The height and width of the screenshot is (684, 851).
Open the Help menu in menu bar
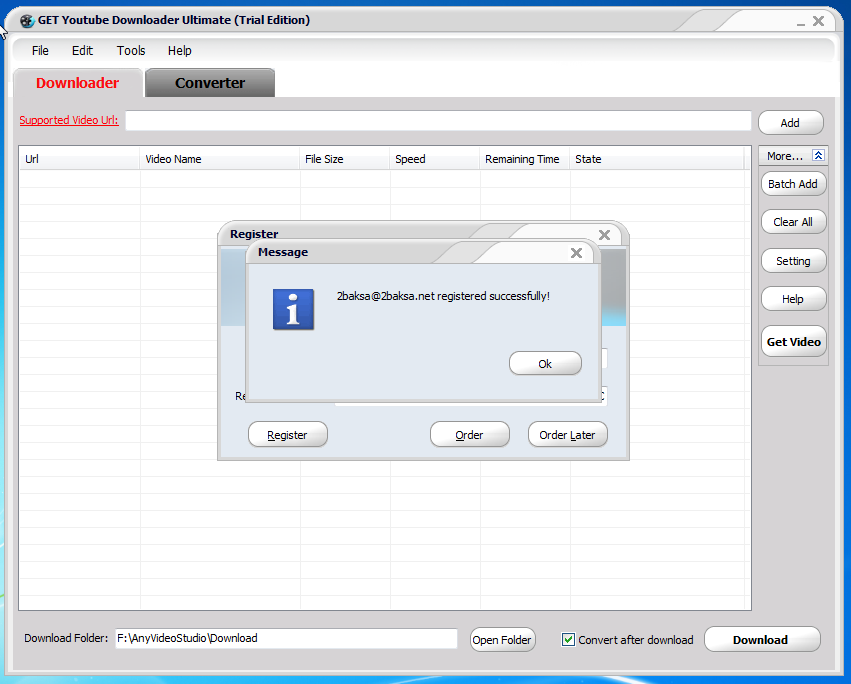point(180,50)
